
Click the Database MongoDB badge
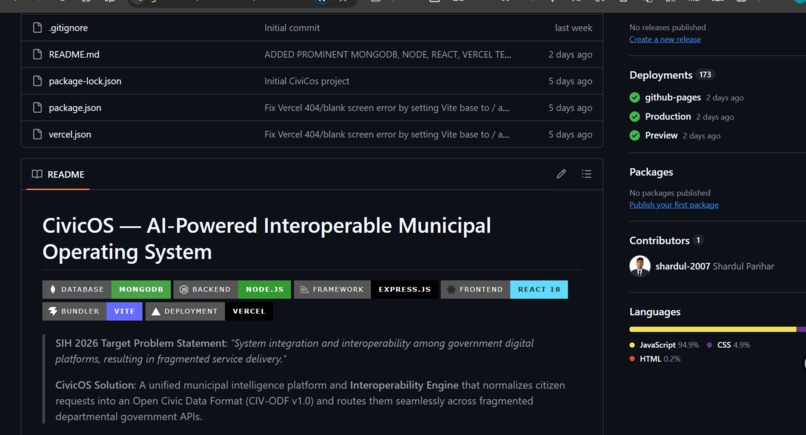point(106,289)
